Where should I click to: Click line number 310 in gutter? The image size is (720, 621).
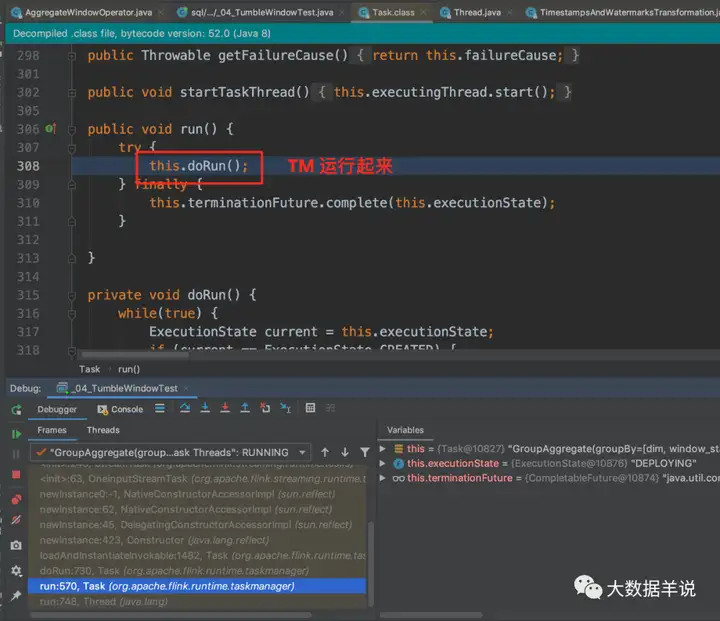coord(28,203)
